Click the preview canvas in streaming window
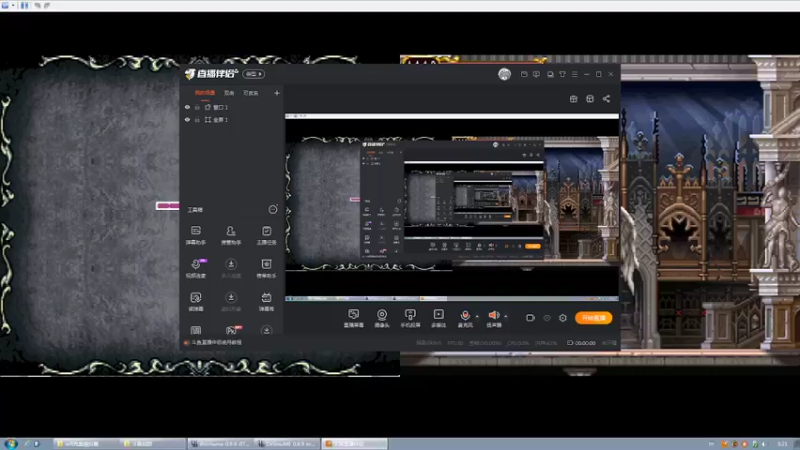 point(452,206)
